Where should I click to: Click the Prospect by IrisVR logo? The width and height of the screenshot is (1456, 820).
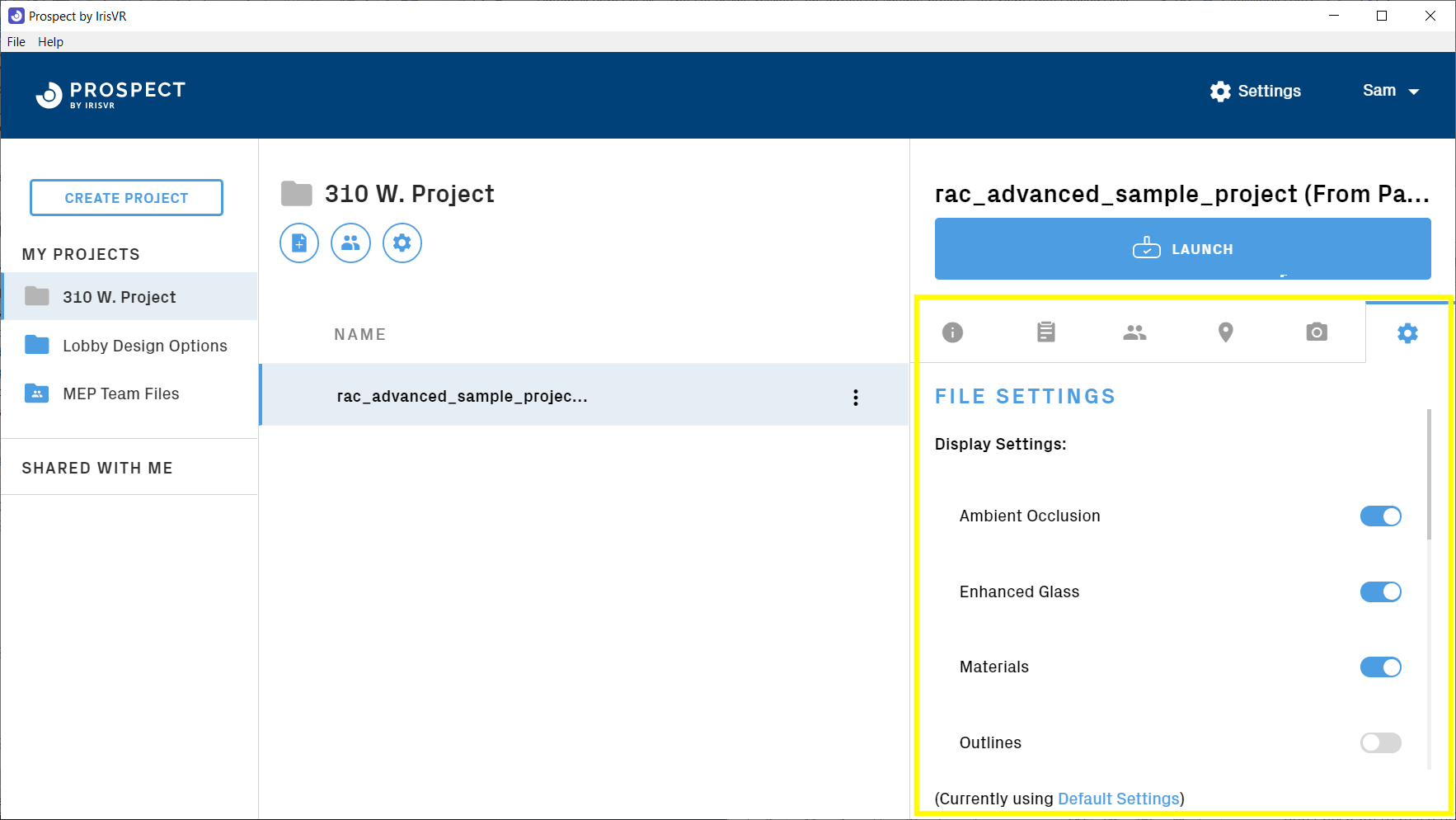[x=111, y=95]
